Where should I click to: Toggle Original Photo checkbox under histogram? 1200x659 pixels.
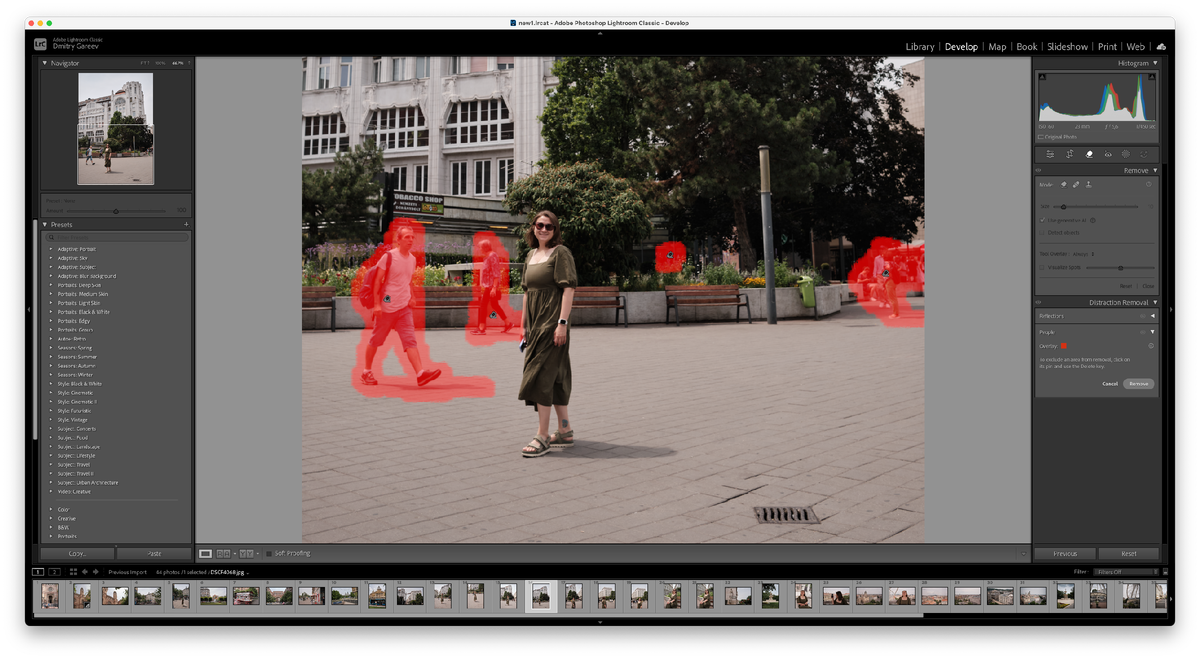pos(1042,137)
